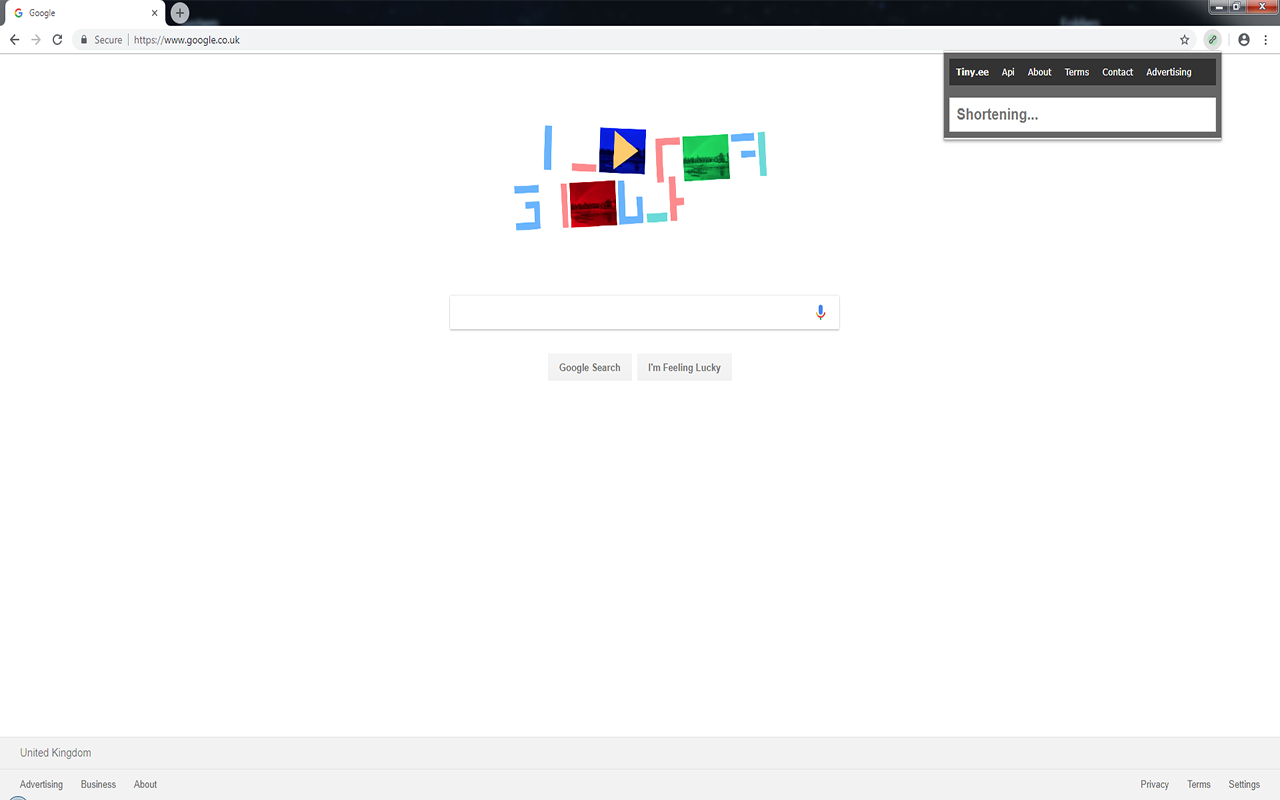Reload the page with the refresh icon

pyautogui.click(x=57, y=40)
